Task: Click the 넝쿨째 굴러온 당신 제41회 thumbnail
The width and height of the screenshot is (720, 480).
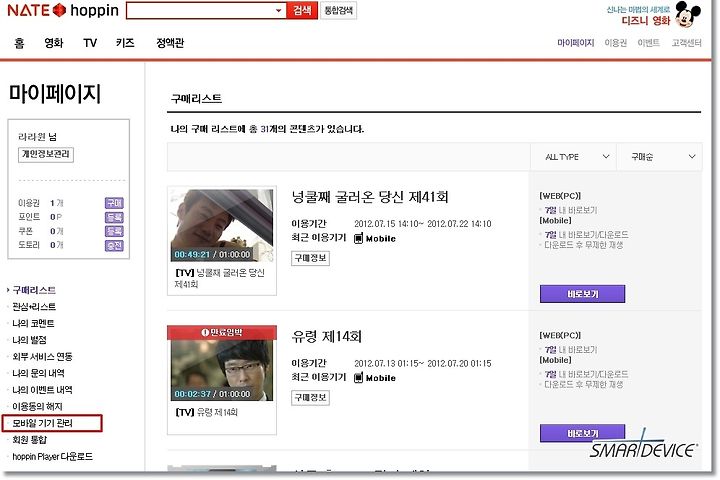Action: pos(222,225)
